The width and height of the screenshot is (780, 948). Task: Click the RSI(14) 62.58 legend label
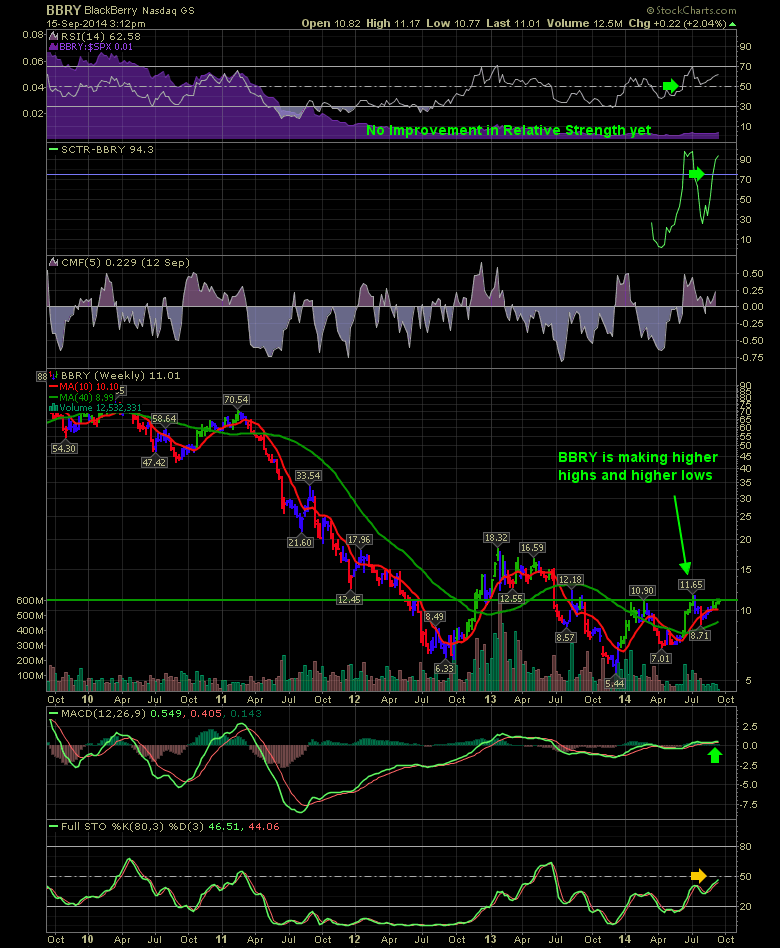coord(101,36)
